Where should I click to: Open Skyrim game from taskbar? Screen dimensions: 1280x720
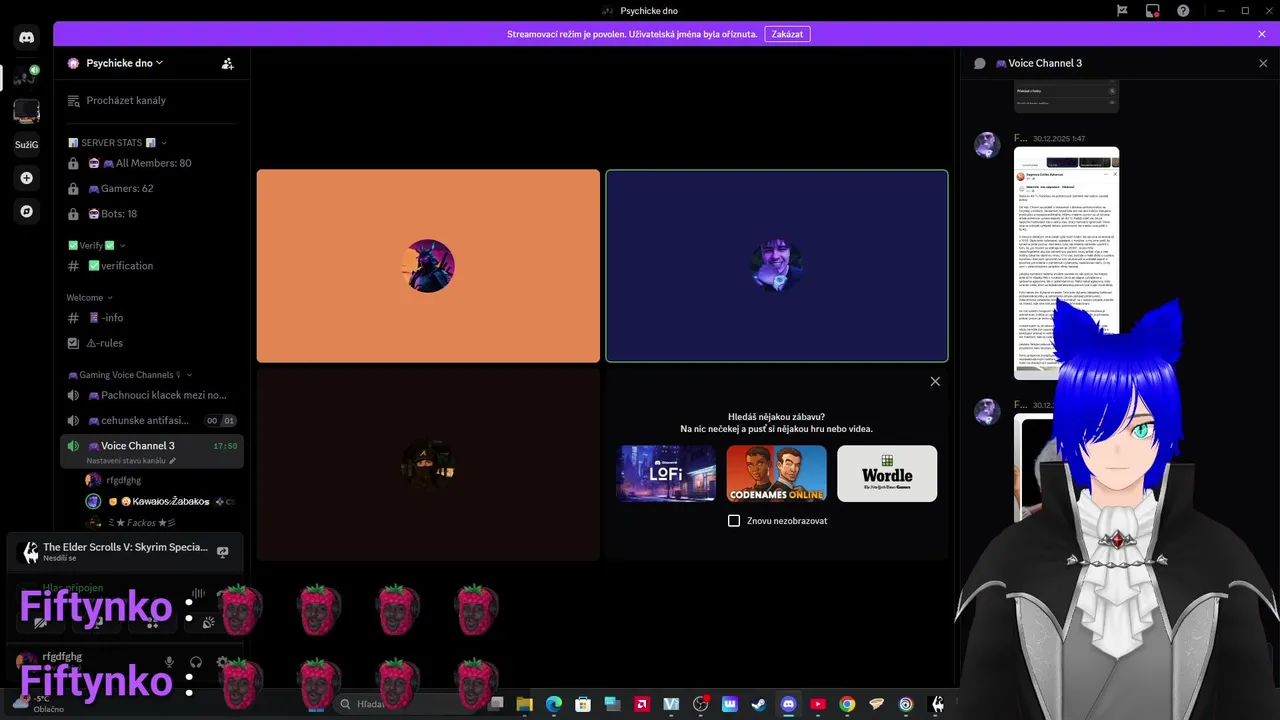[x=936, y=704]
